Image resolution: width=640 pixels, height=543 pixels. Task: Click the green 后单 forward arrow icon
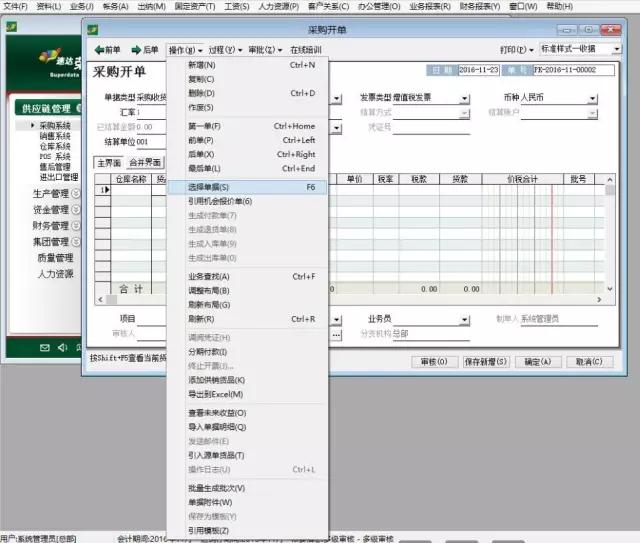[x=136, y=50]
